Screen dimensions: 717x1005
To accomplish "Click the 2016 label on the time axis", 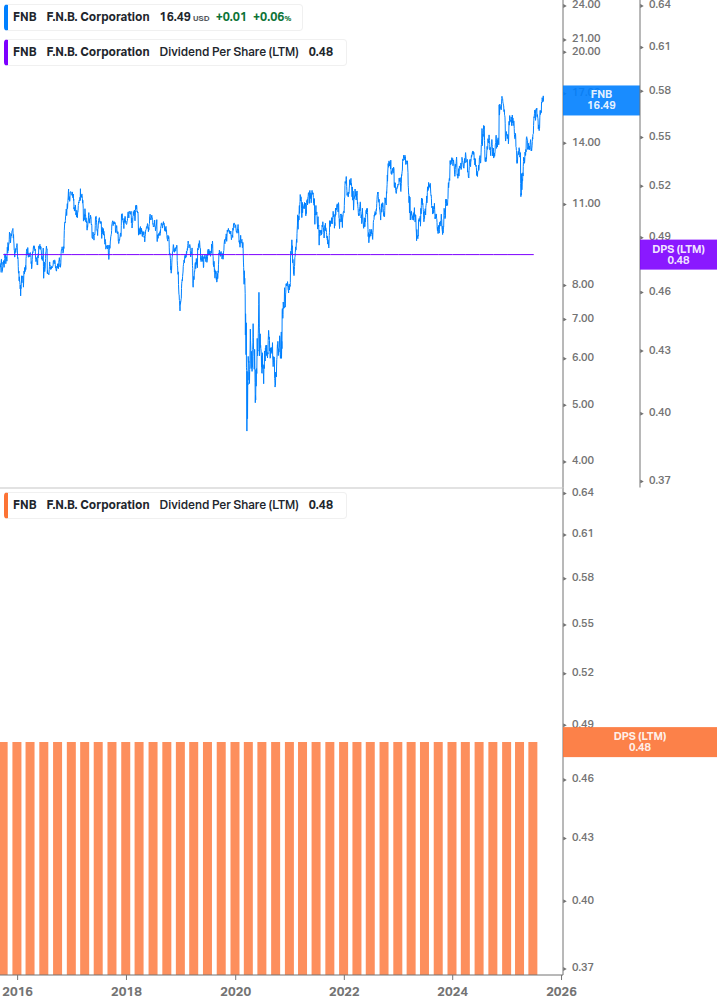I will coord(17,992).
